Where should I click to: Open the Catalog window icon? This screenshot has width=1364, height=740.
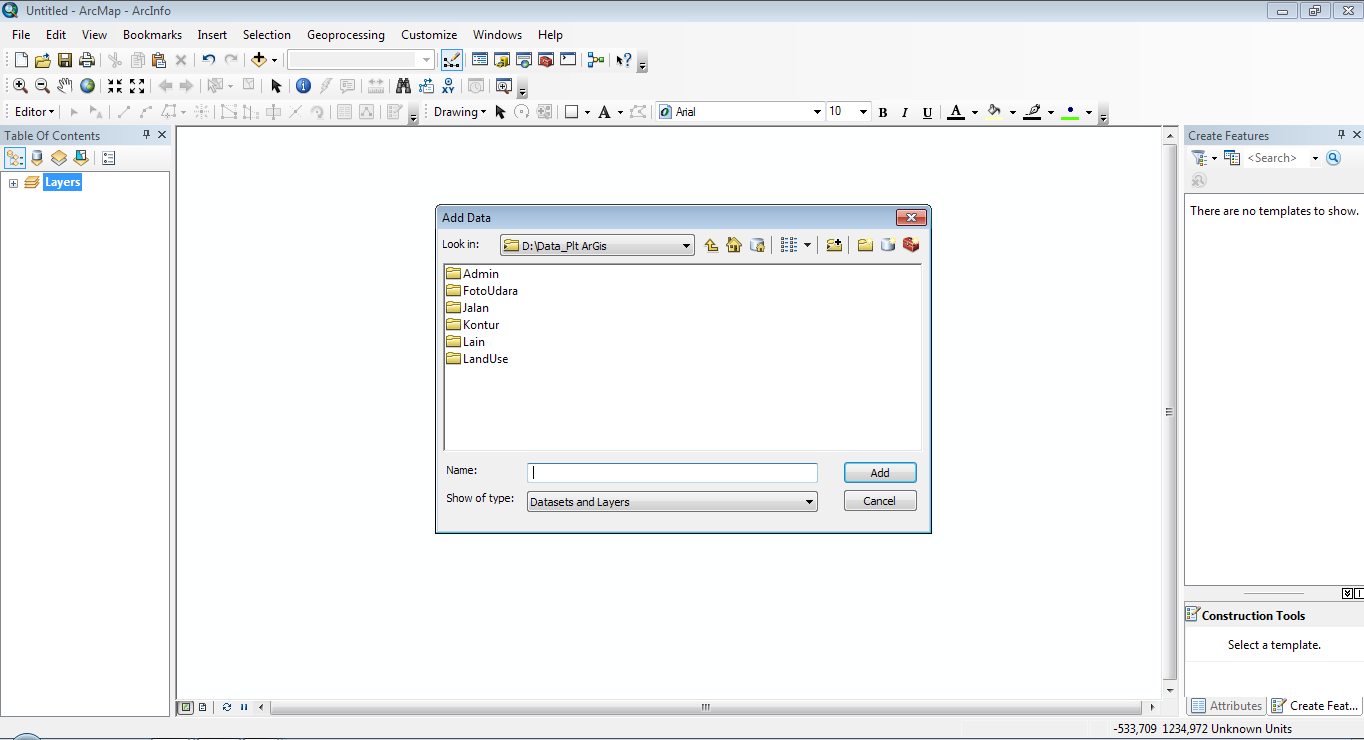502,60
